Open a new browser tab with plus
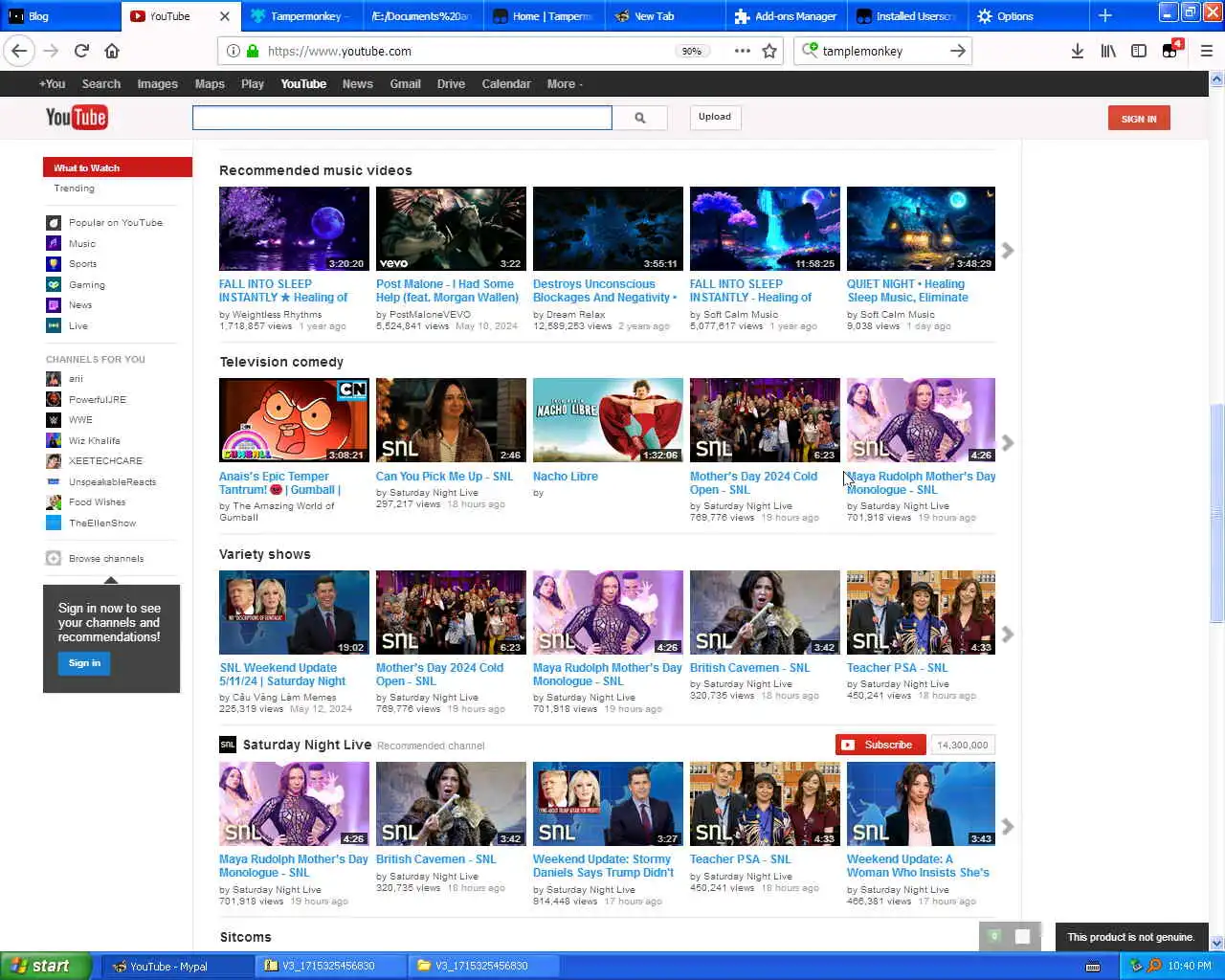This screenshot has width=1225, height=980. (1104, 16)
